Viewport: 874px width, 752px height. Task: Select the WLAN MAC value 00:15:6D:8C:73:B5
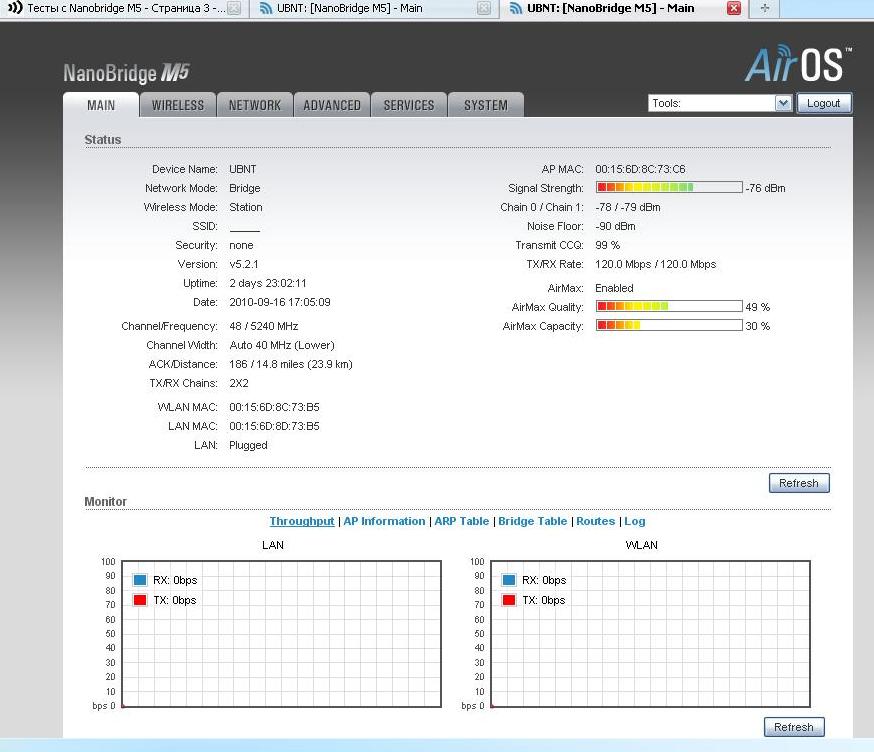(274, 407)
